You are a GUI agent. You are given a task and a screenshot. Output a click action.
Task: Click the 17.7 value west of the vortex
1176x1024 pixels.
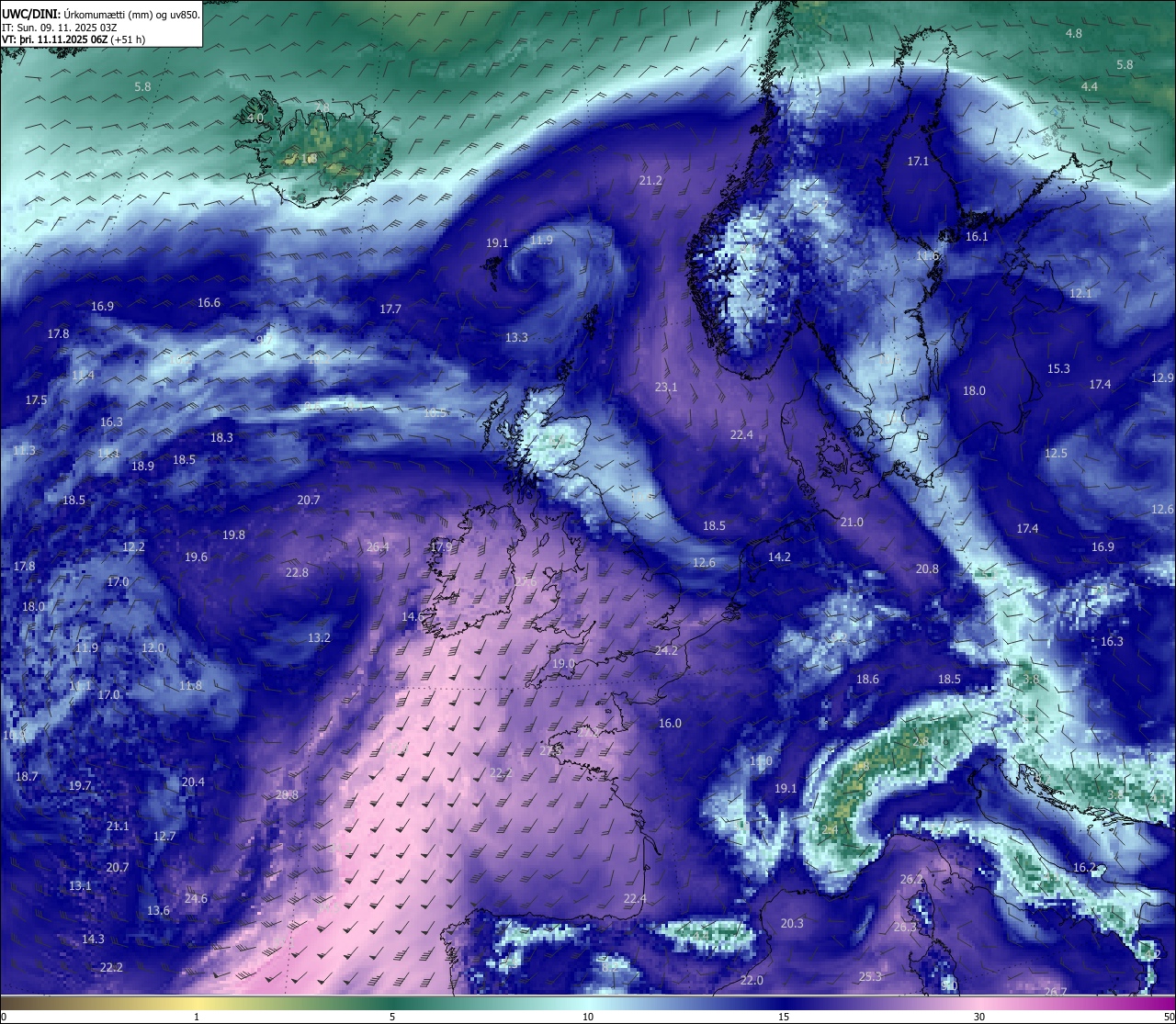point(390,309)
